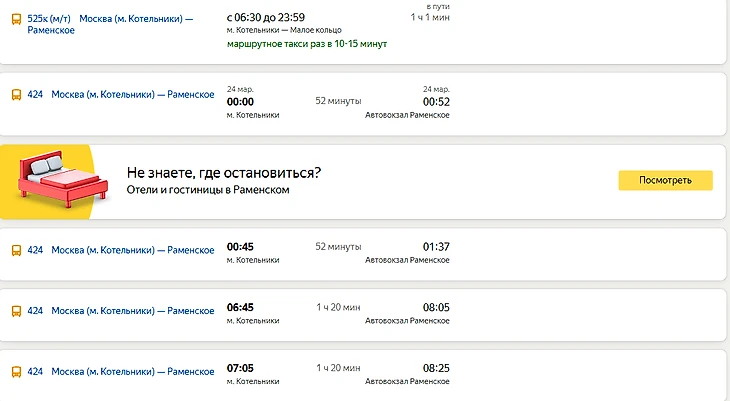Image resolution: width=730 pixels, height=401 pixels.
Task: Click the bus icon for route 525к
Action: click(x=16, y=19)
